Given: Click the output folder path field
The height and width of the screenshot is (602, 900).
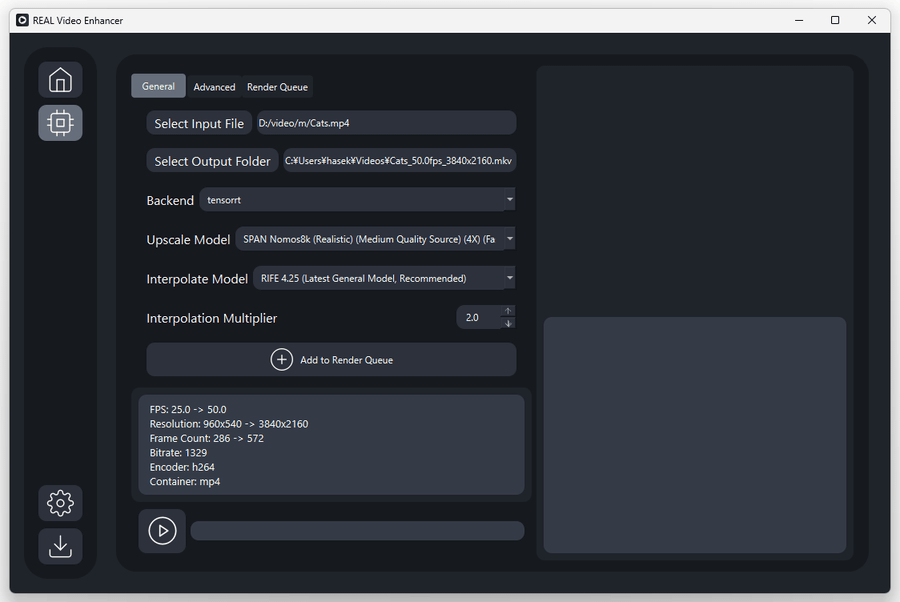Looking at the screenshot, I should click(399, 161).
